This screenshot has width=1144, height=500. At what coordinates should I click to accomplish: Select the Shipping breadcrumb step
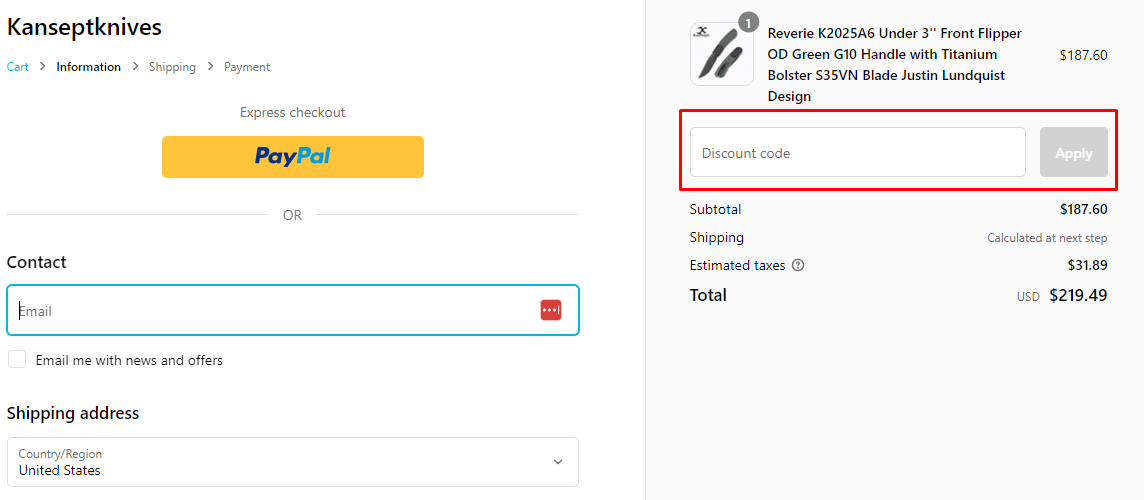tap(172, 67)
